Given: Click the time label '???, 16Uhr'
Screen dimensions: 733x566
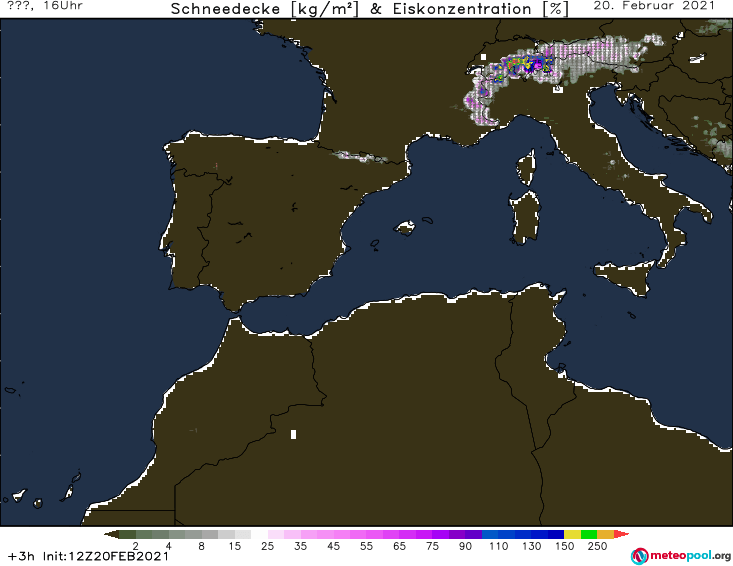Looking at the screenshot, I should click(x=45, y=6).
